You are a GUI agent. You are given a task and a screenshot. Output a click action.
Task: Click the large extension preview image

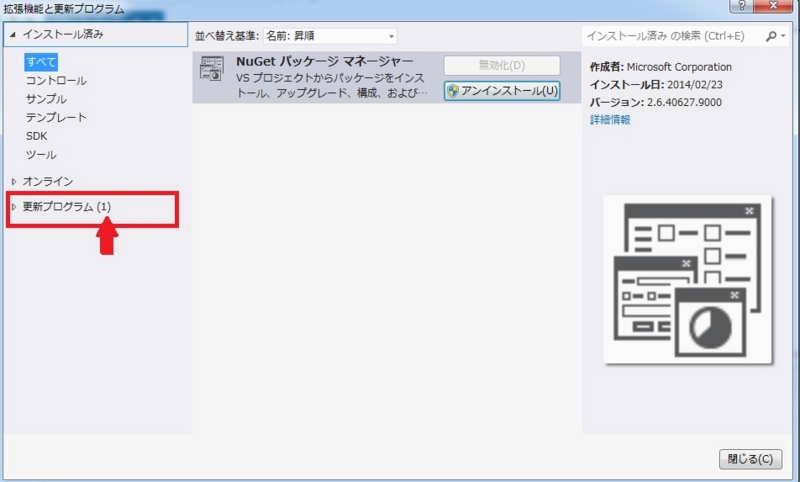point(688,280)
